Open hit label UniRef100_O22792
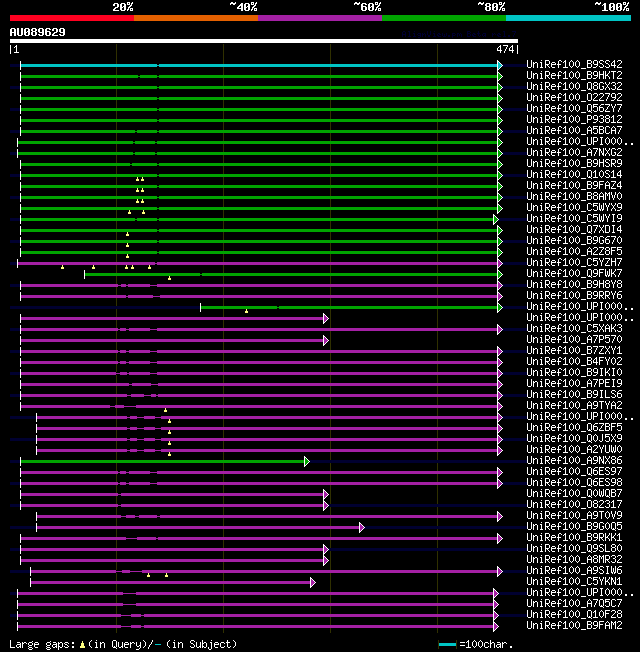Viewport: 640px width, 652px height. tap(574, 97)
